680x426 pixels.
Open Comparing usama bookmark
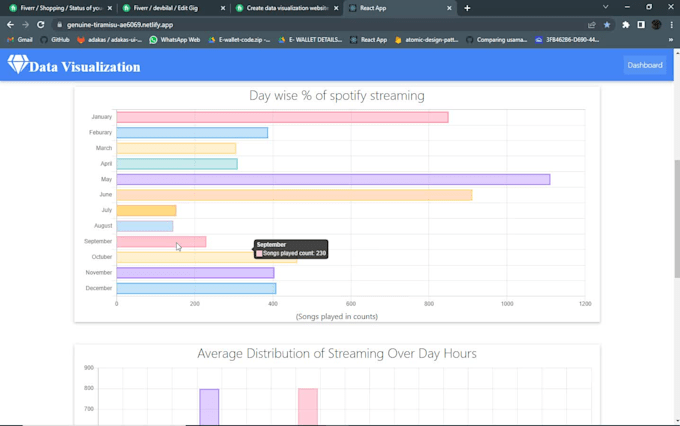(497, 39)
